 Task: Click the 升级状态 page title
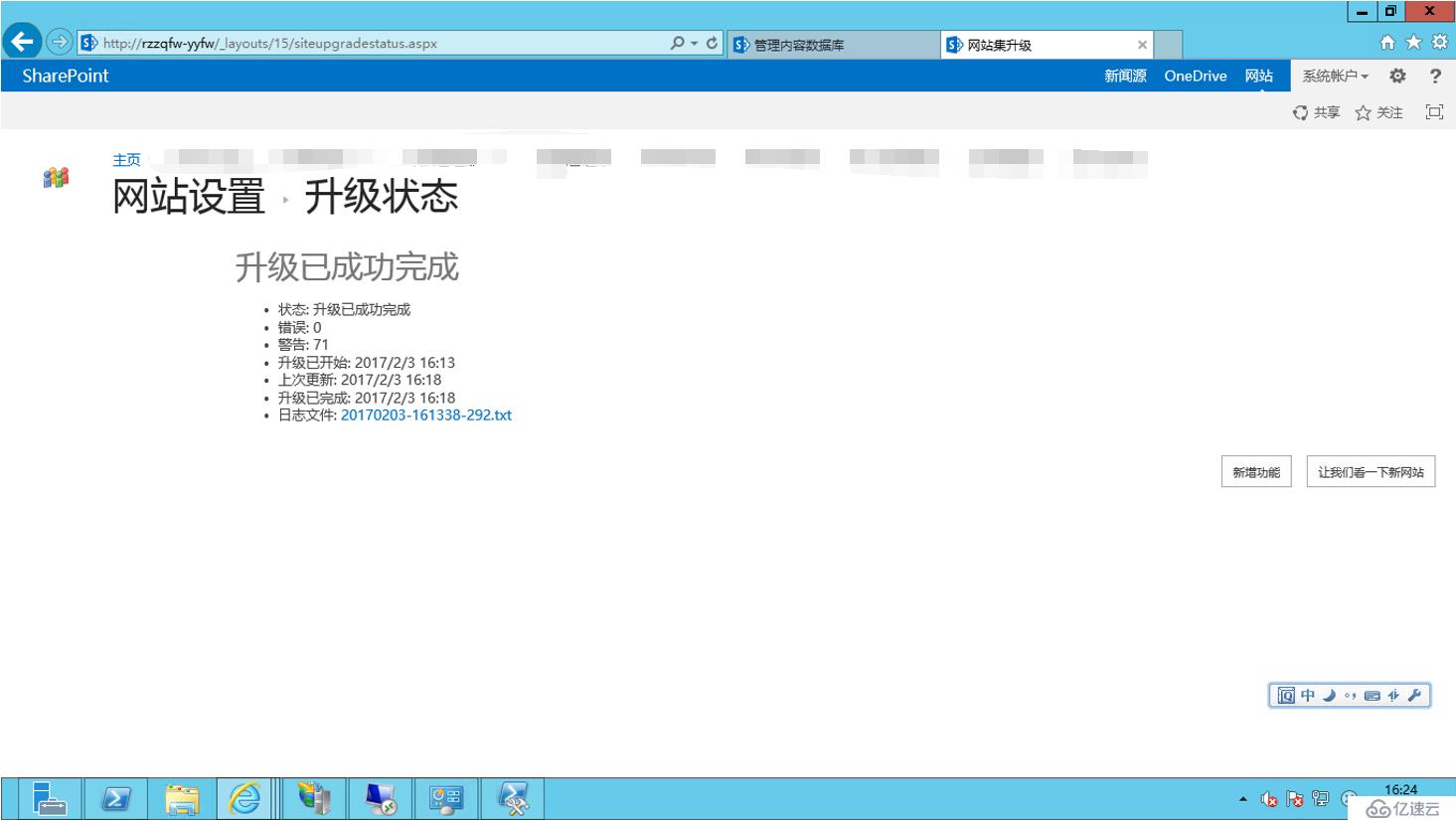coord(382,197)
